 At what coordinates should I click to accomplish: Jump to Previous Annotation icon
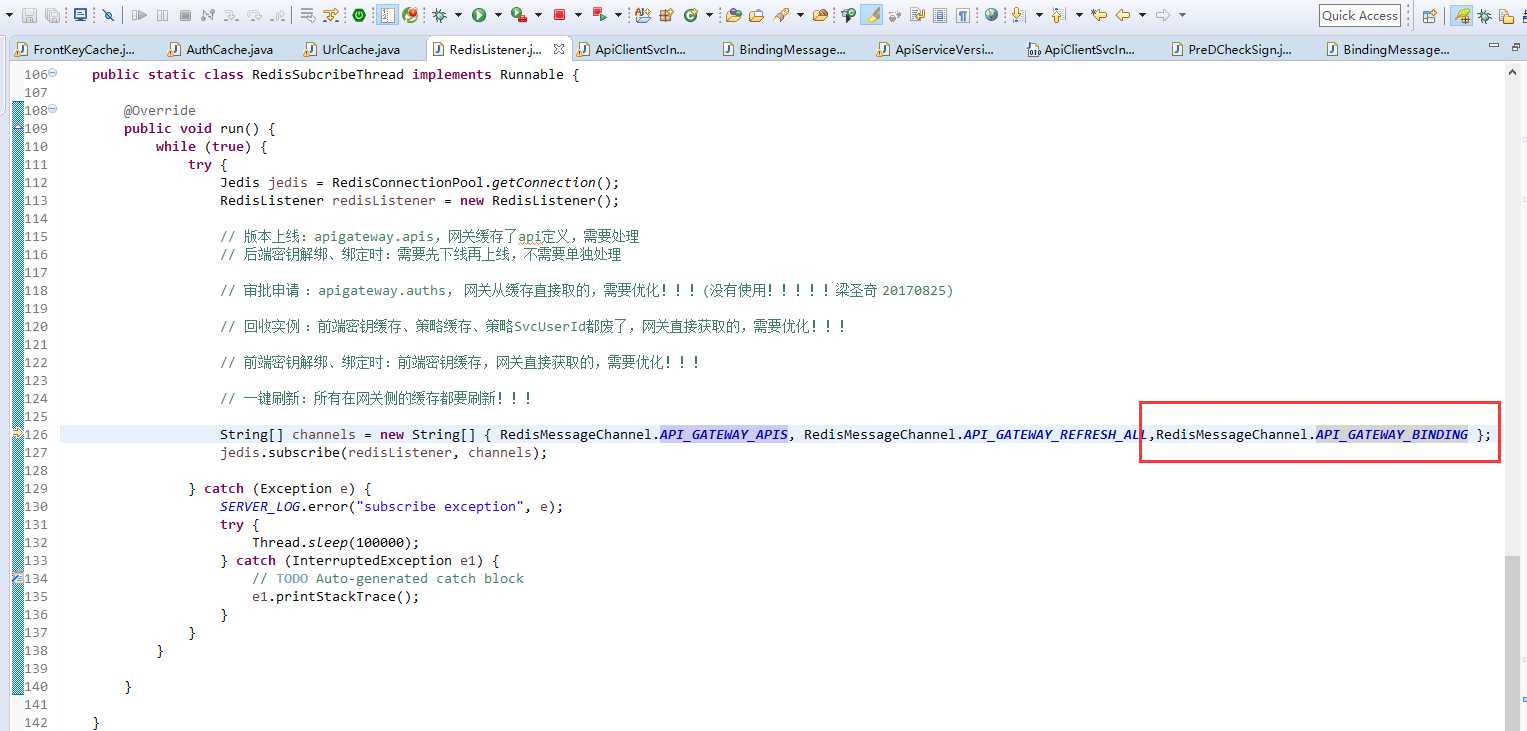point(1058,15)
